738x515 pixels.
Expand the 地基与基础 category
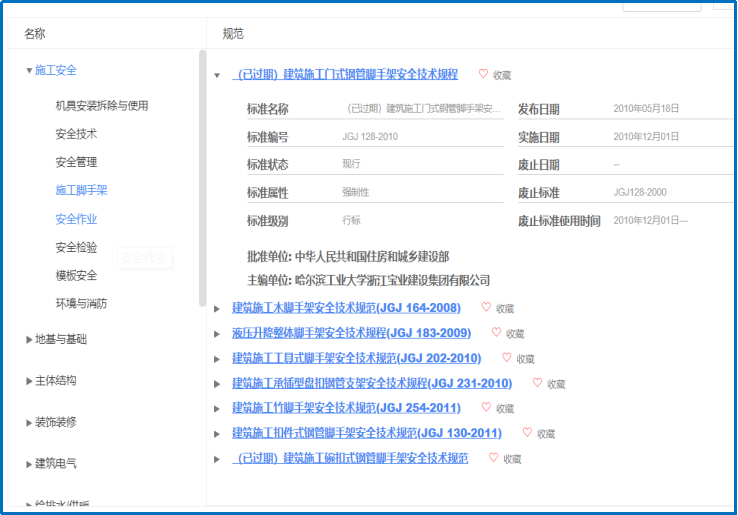click(29, 339)
